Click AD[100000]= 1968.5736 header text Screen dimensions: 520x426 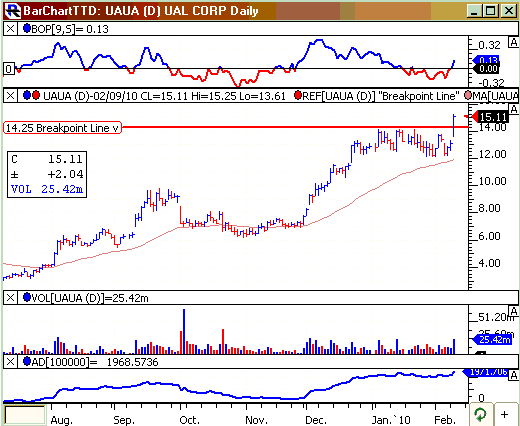click(x=95, y=362)
